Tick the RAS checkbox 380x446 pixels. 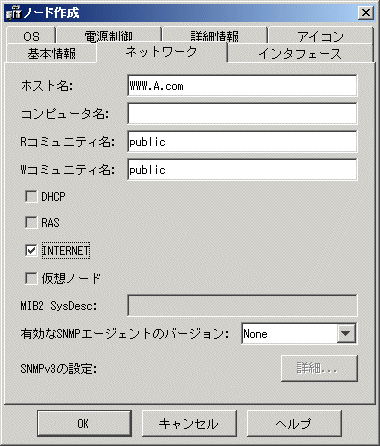point(31,222)
